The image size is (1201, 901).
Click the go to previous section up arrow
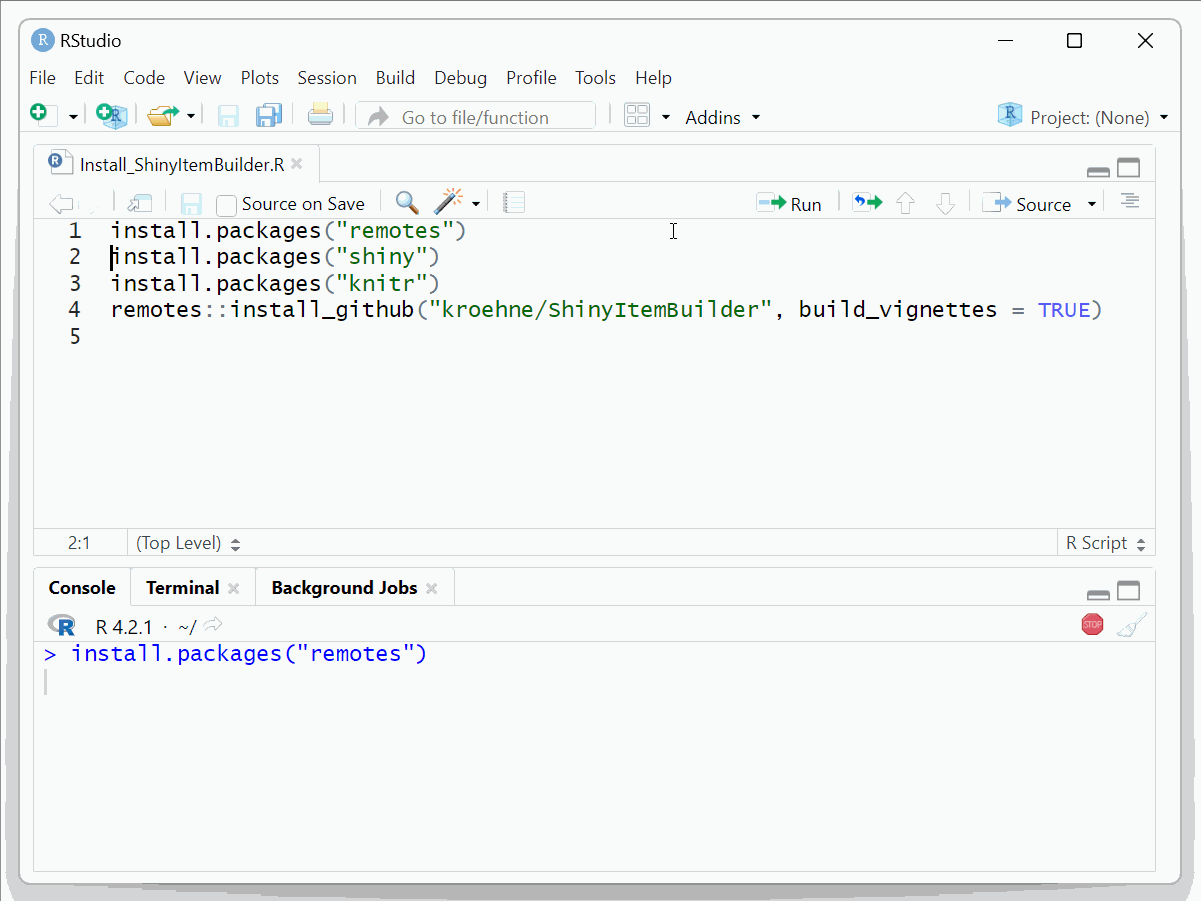[x=906, y=204]
